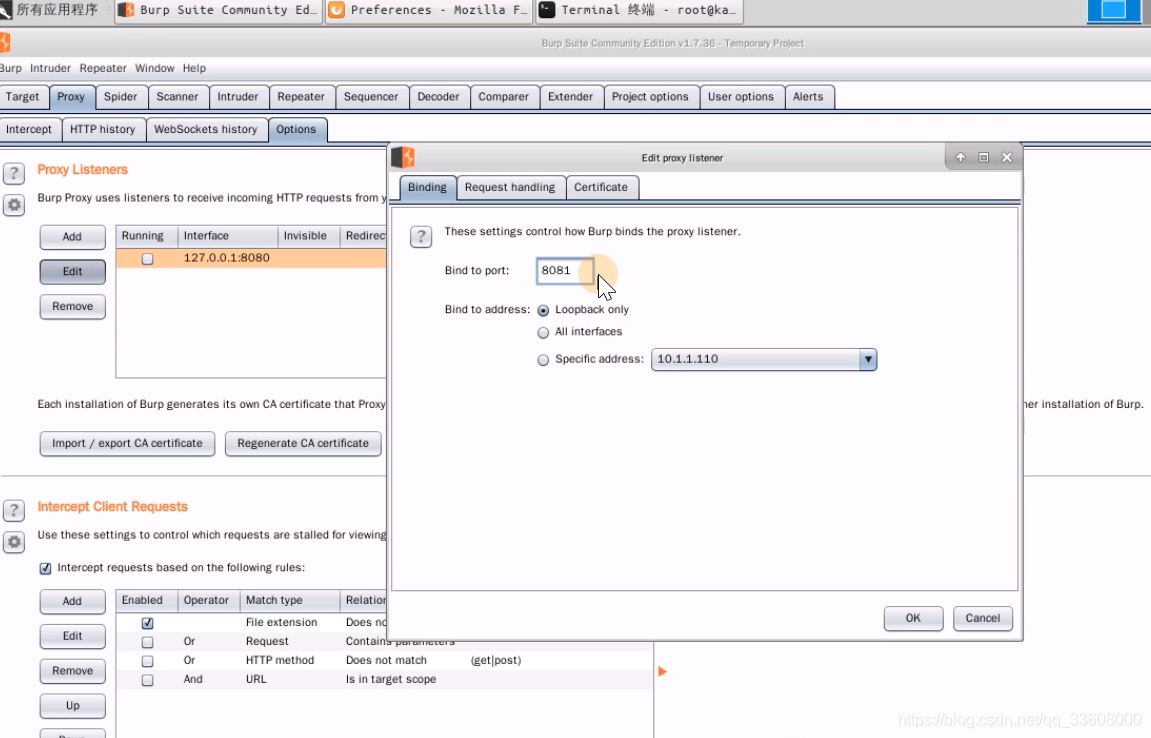
Task: Switch to the Intruder tool tab
Action: point(237,97)
